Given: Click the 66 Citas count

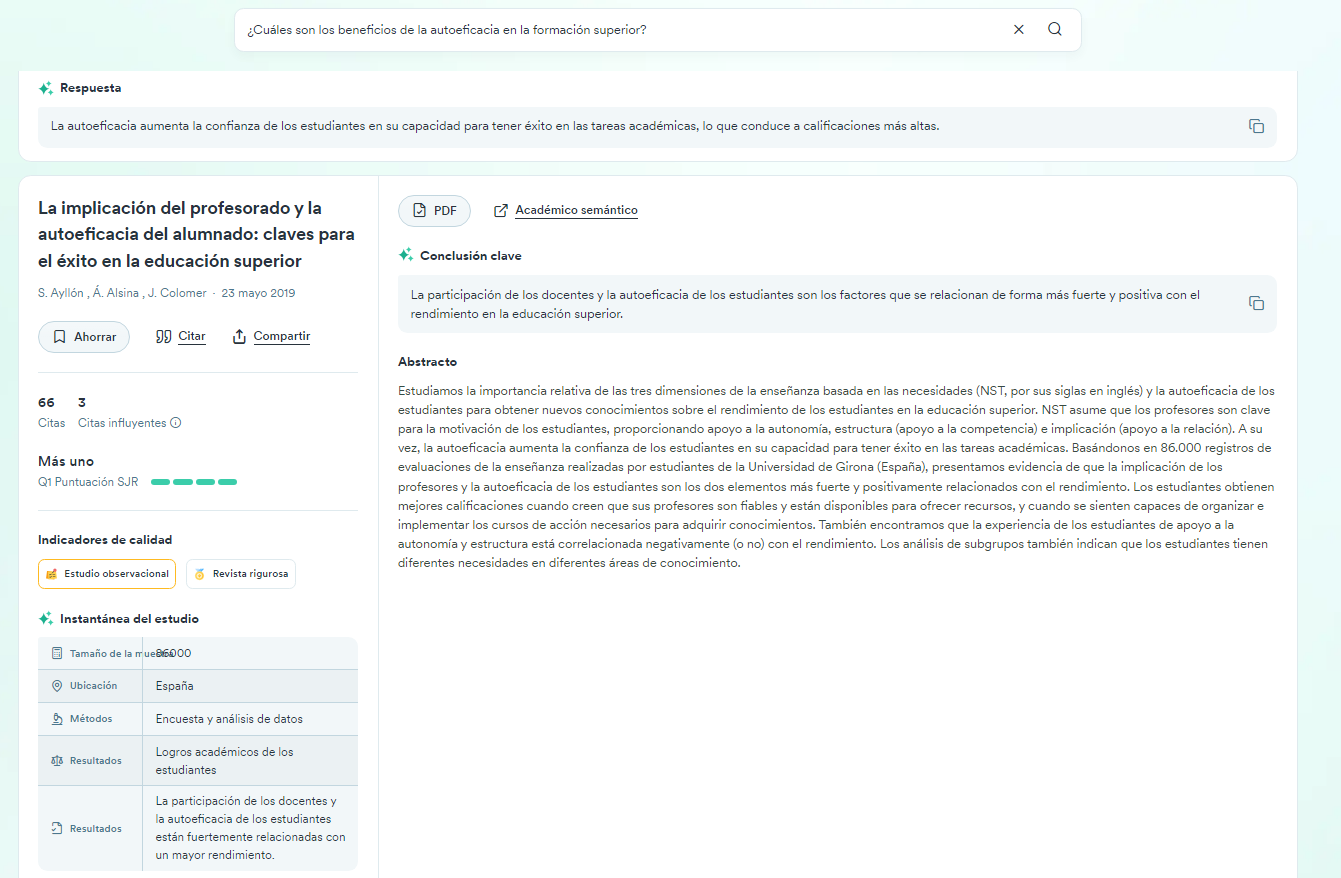Looking at the screenshot, I should tap(47, 403).
